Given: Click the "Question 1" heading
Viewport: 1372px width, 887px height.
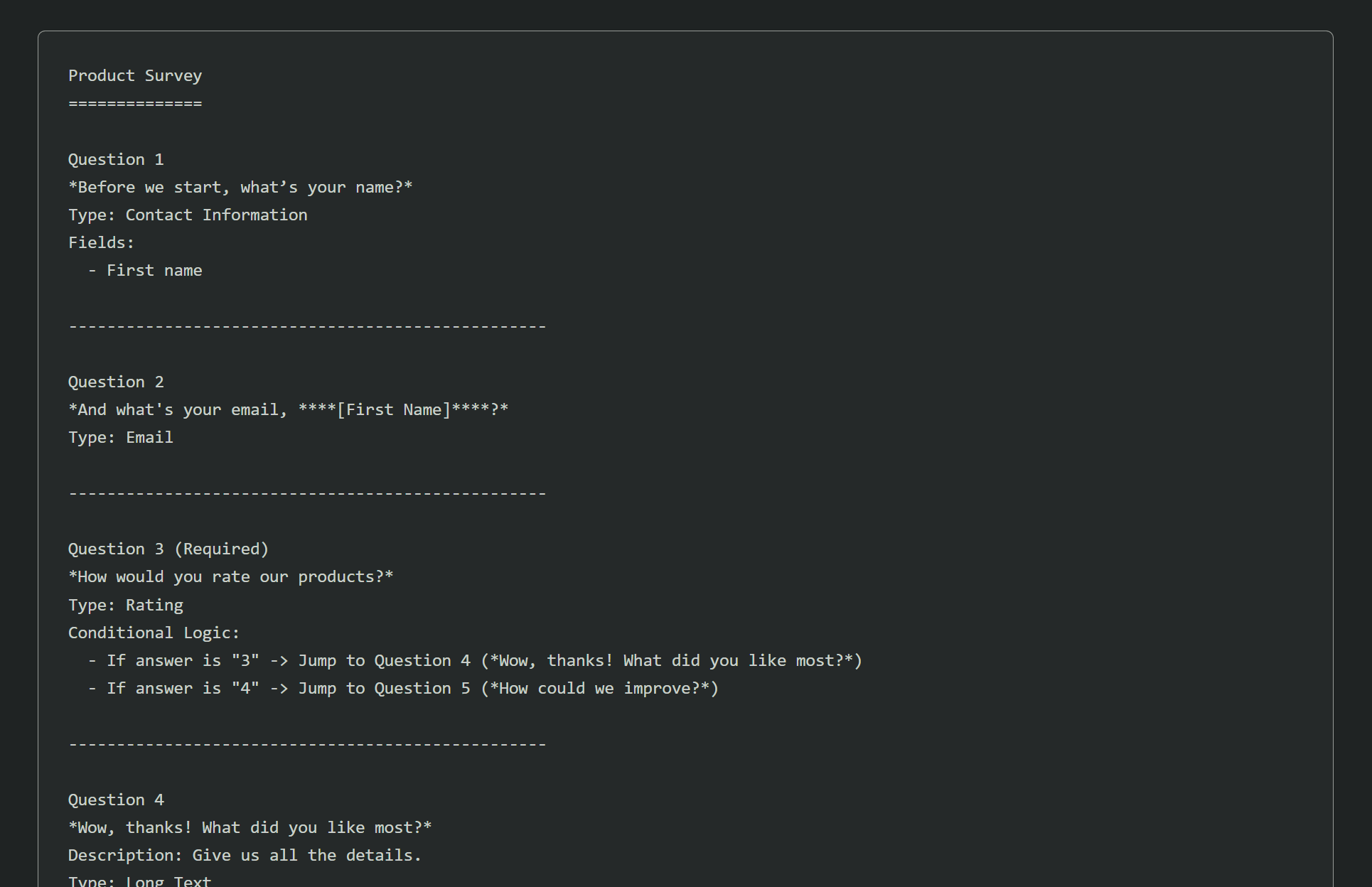Looking at the screenshot, I should pos(116,160).
